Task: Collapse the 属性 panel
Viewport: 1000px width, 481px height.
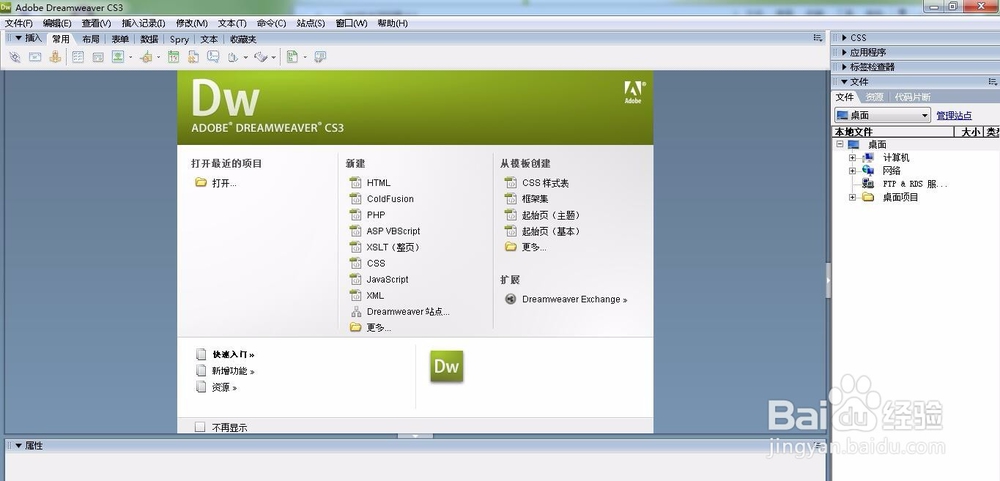Action: pyautogui.click(x=18, y=446)
